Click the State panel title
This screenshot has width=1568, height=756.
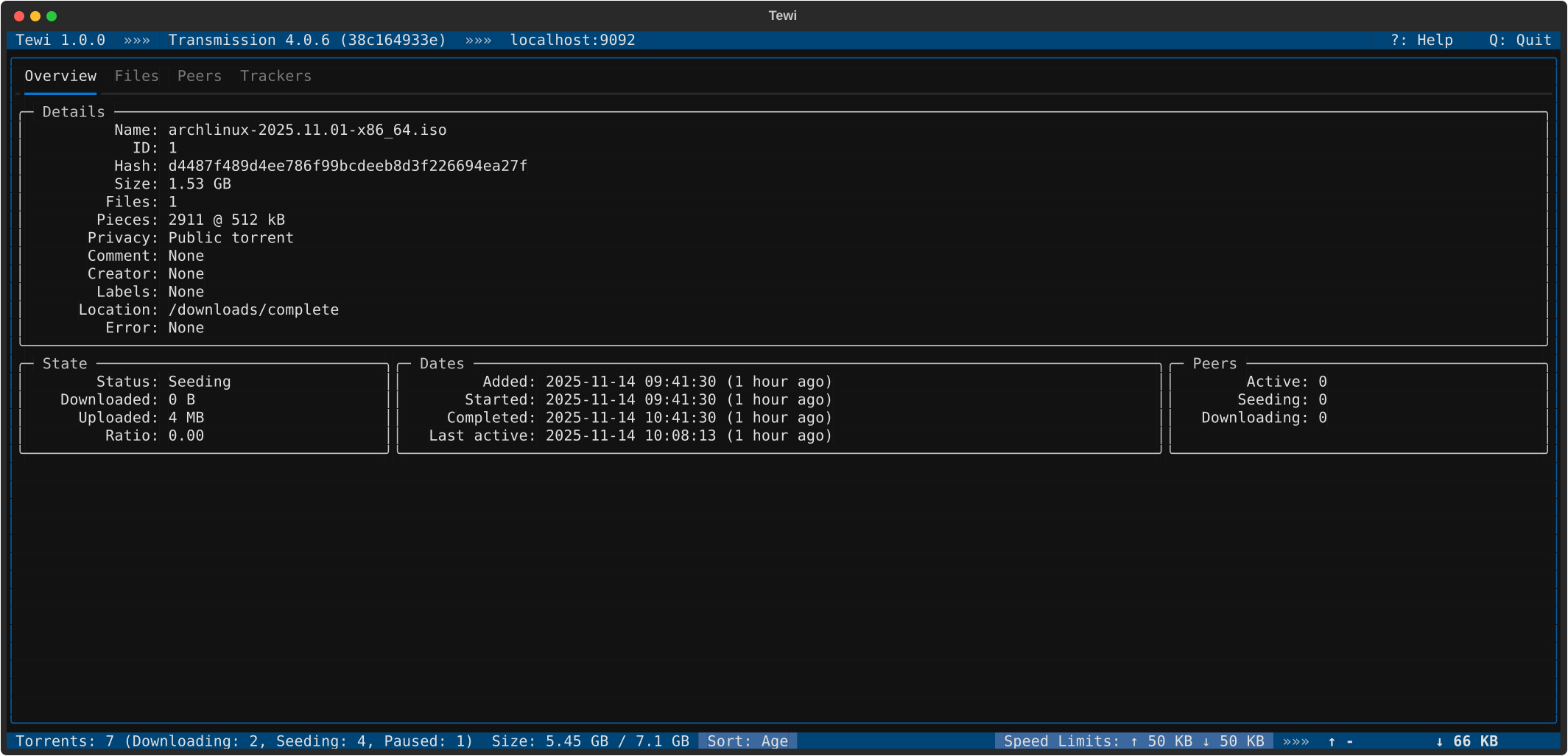coord(65,364)
